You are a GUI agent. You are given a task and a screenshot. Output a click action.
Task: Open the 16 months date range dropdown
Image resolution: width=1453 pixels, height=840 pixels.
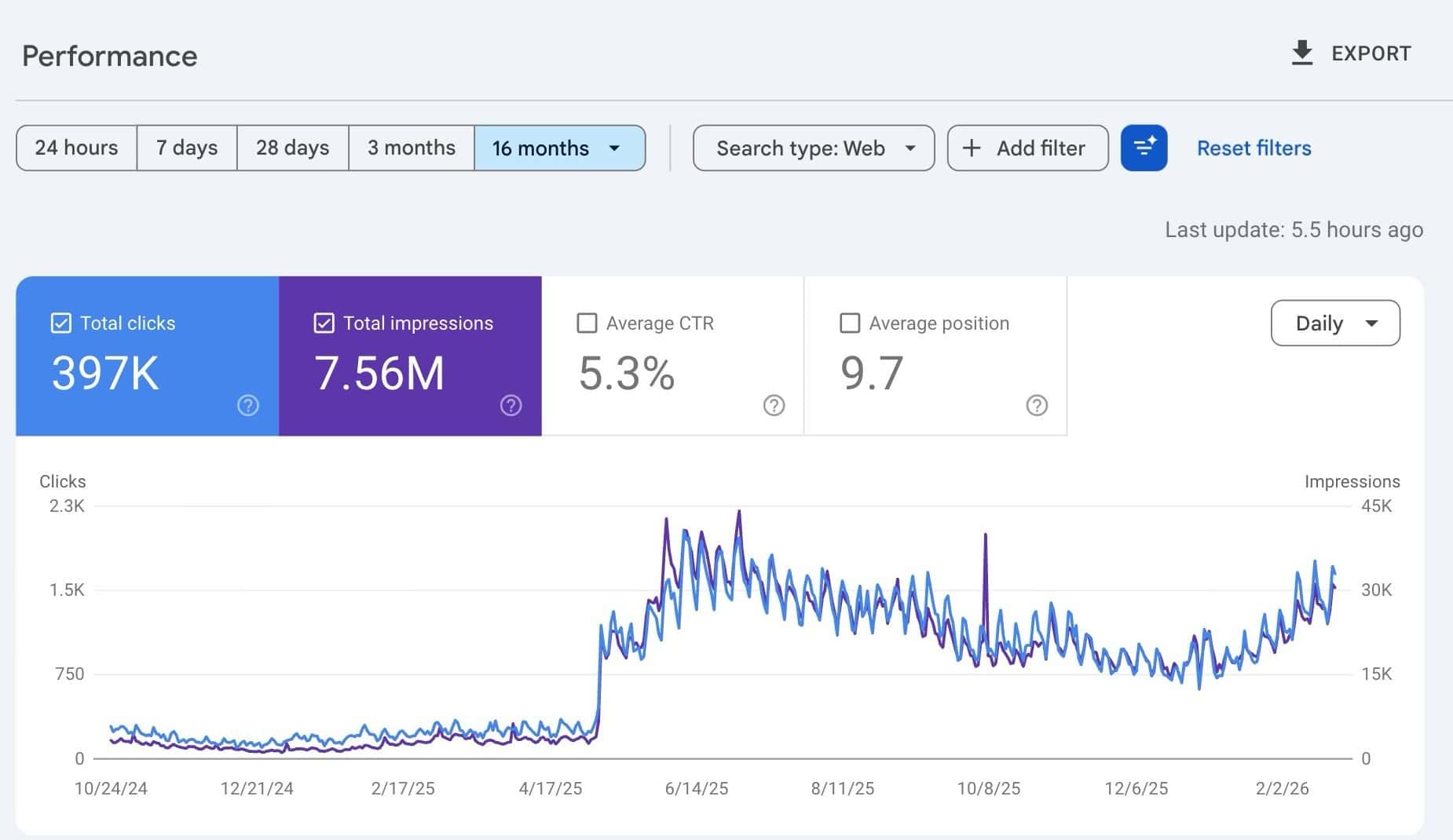pyautogui.click(x=560, y=148)
